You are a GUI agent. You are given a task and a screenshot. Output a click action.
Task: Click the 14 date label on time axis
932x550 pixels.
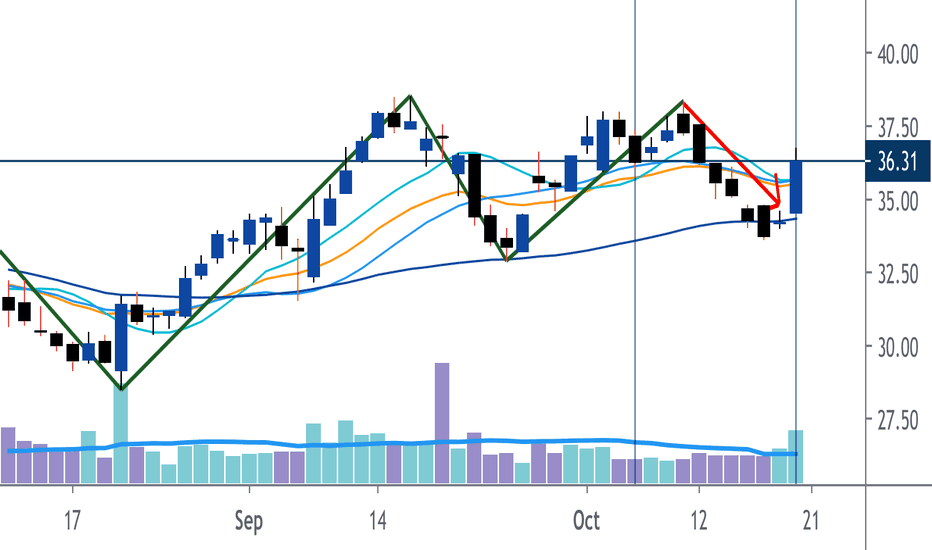tap(377, 521)
